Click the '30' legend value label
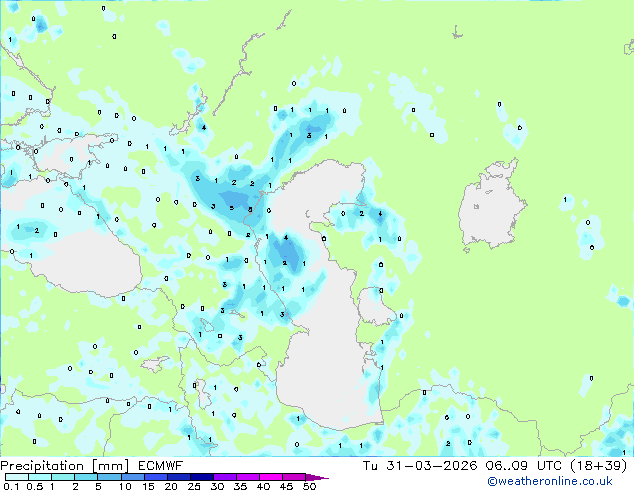 (217, 486)
